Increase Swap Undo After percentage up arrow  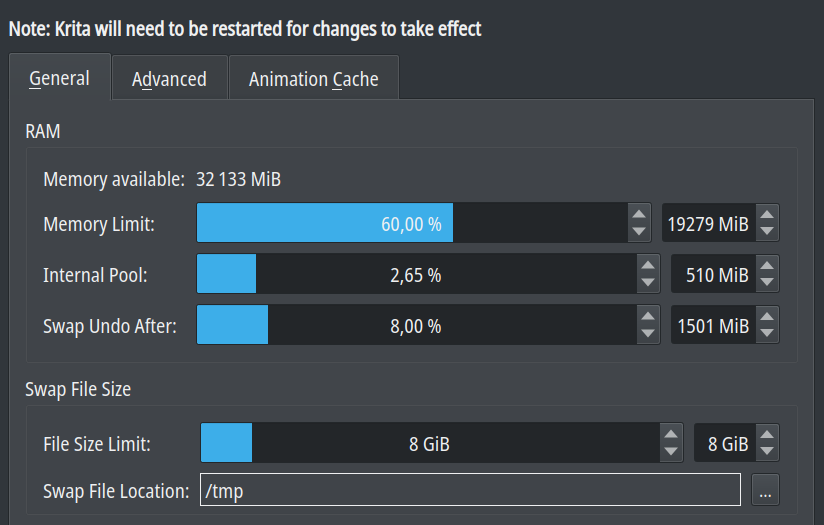[648, 316]
